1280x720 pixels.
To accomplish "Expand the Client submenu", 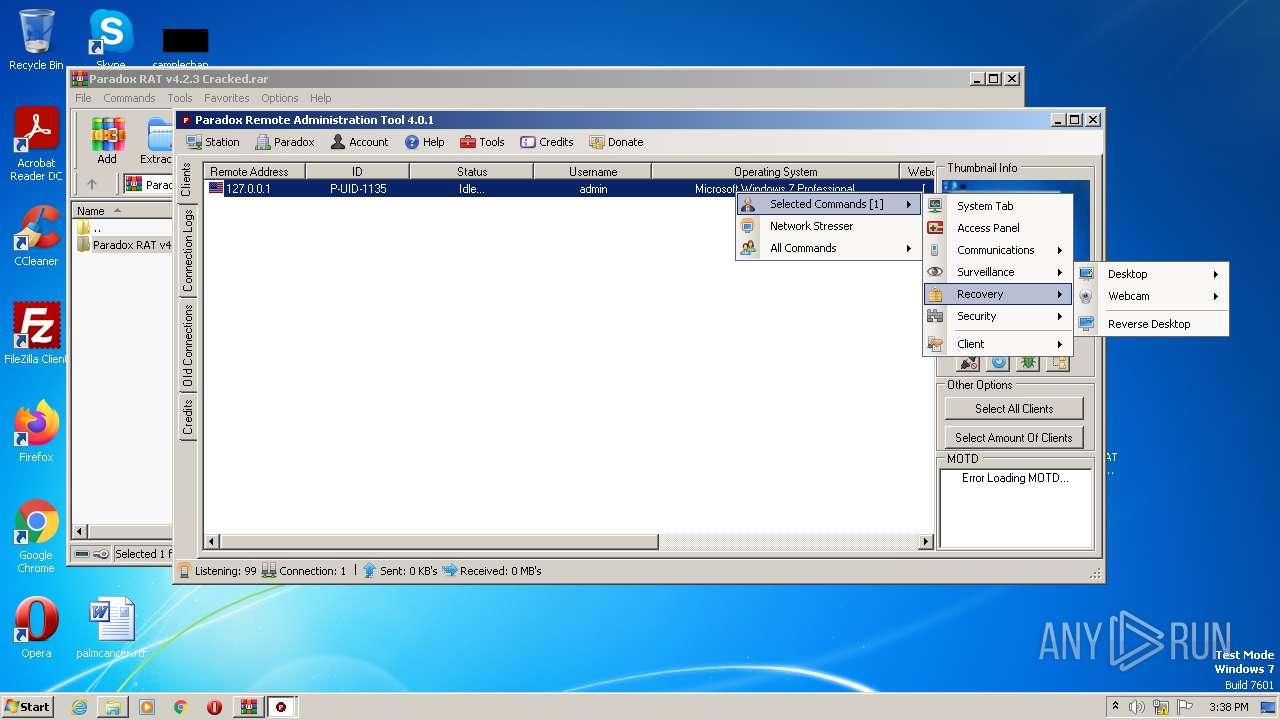I will pyautogui.click(x=997, y=344).
